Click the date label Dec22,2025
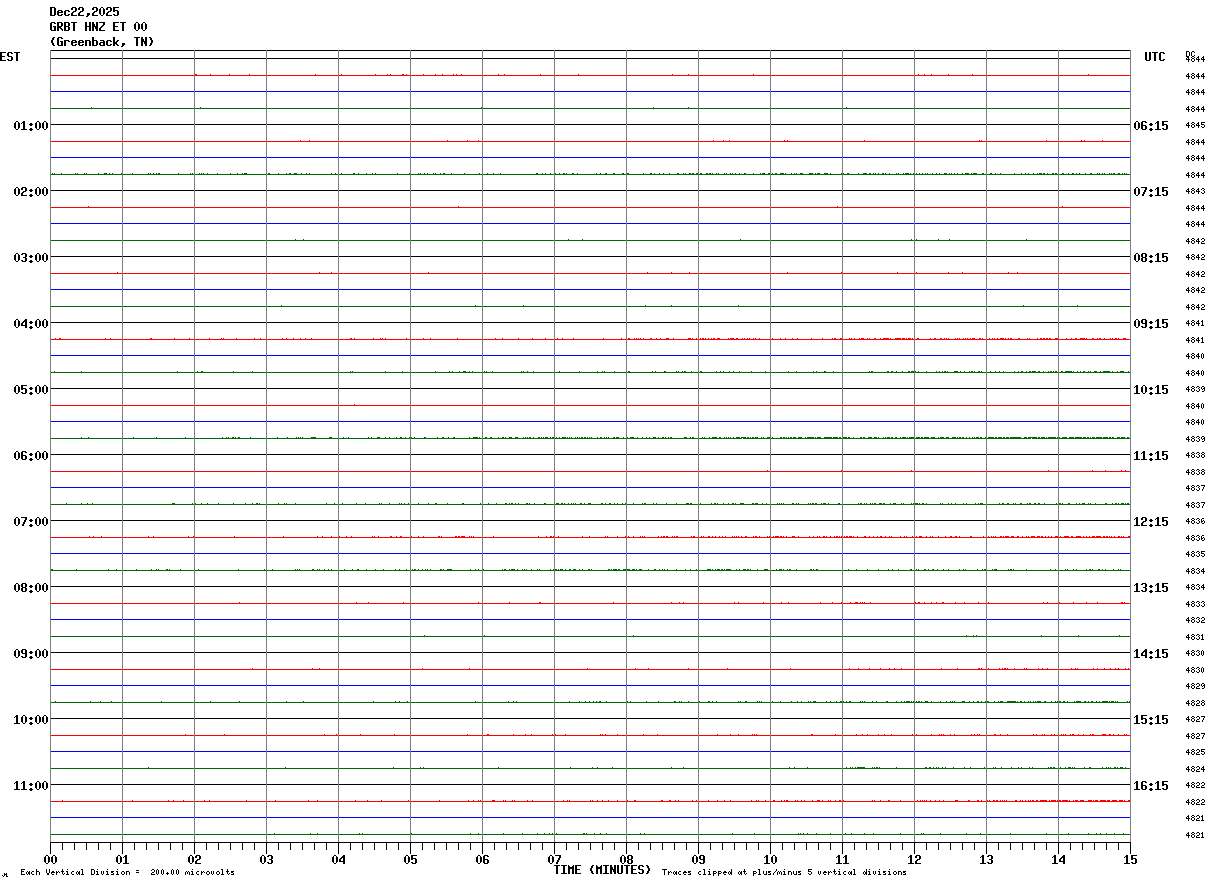Screen dimensions: 1210x886 [x=84, y=12]
